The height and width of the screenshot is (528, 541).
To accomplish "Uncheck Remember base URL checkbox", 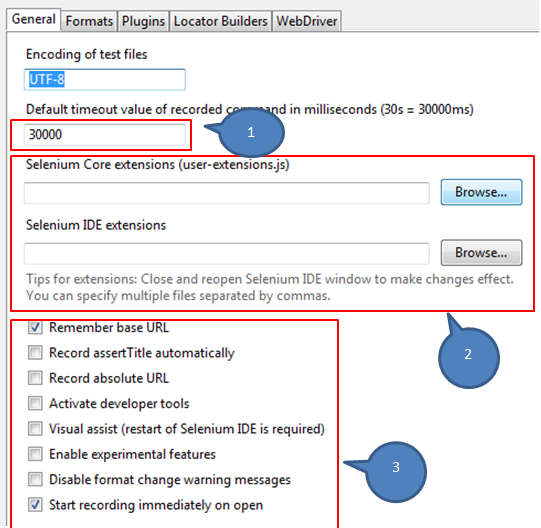I will coord(35,327).
